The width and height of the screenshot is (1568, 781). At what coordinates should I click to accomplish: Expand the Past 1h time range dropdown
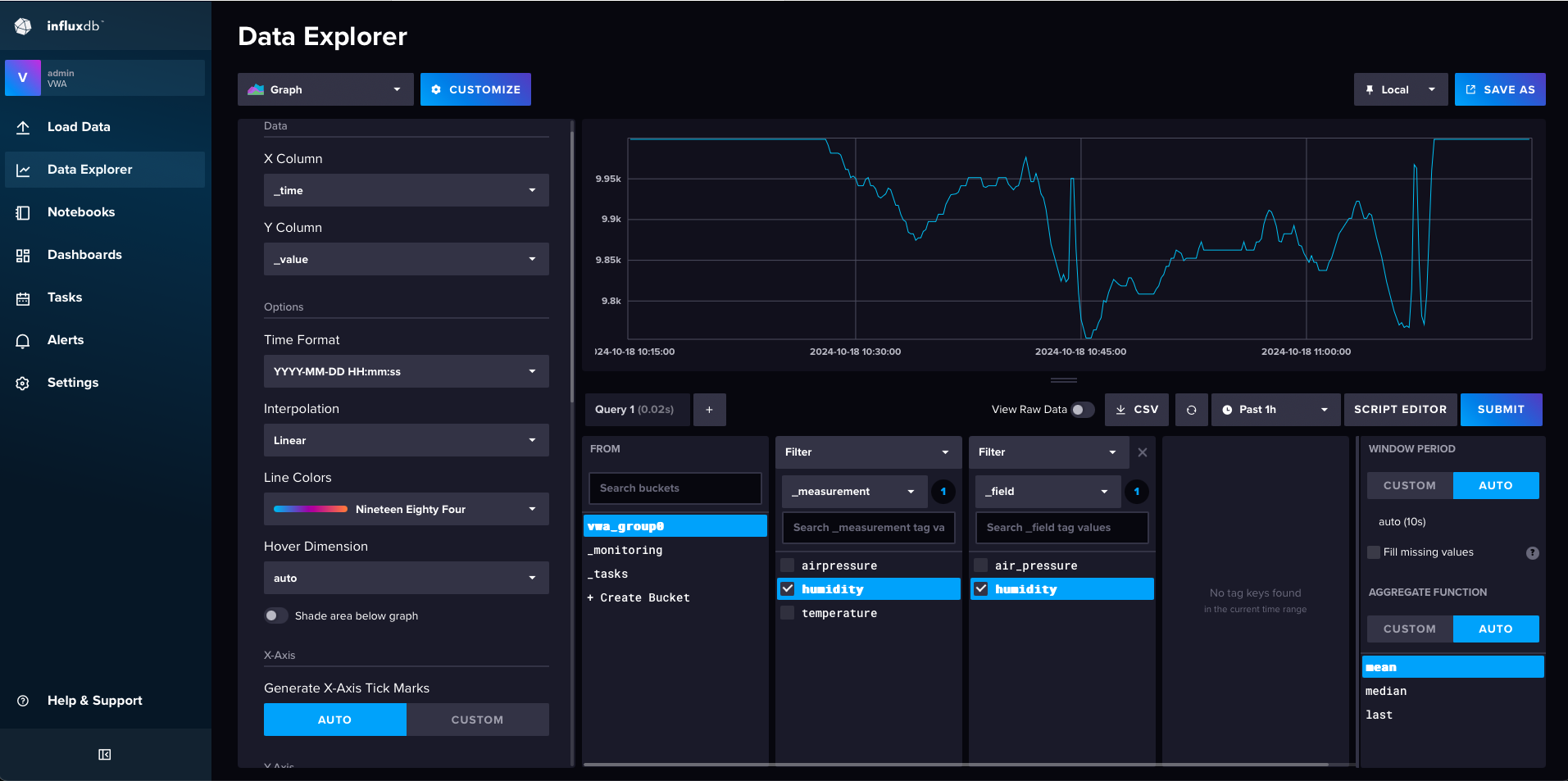pos(1274,409)
